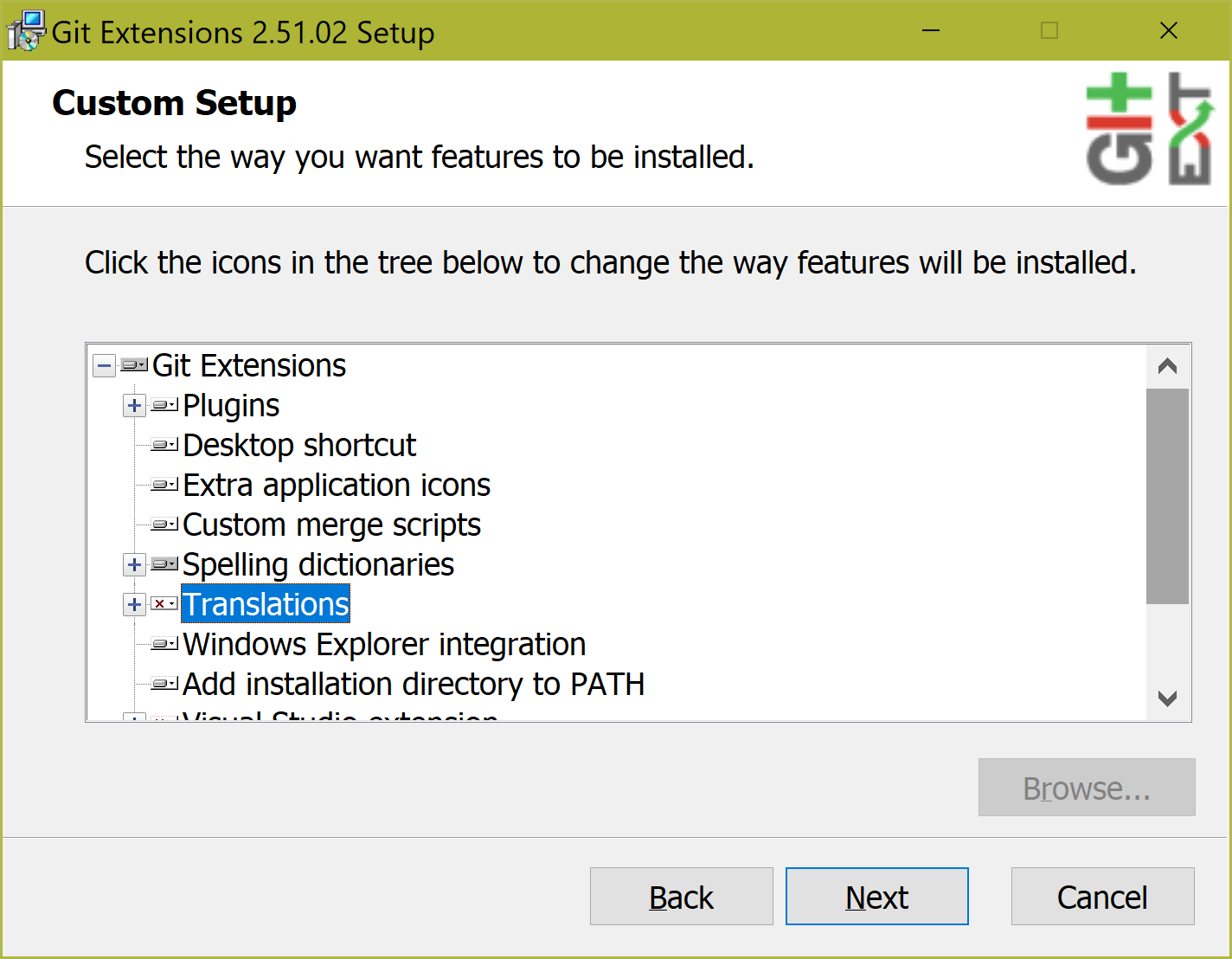
Task: Open install options icon for Plugins
Action: point(164,405)
